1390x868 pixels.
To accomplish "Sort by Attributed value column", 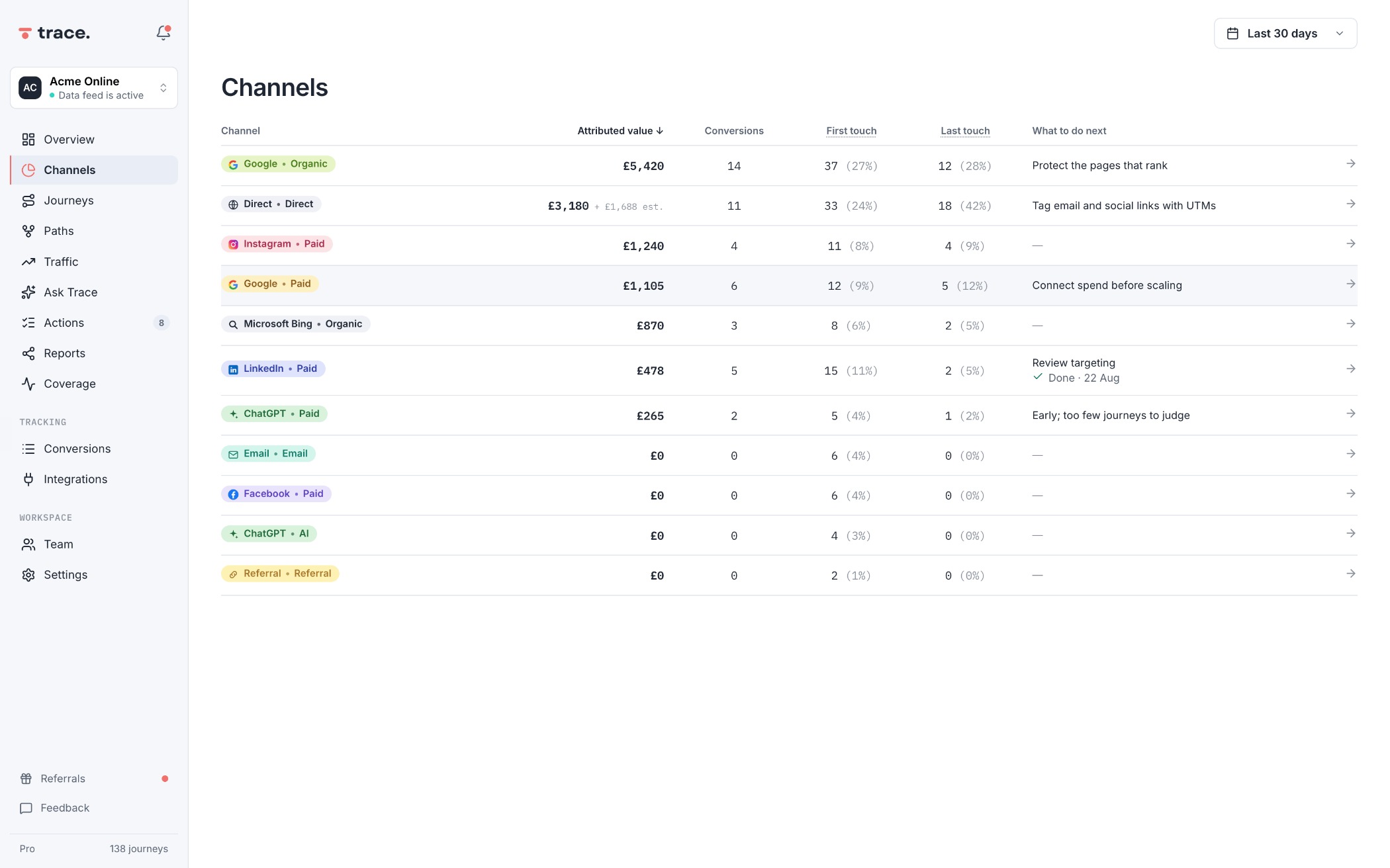I will coord(620,131).
